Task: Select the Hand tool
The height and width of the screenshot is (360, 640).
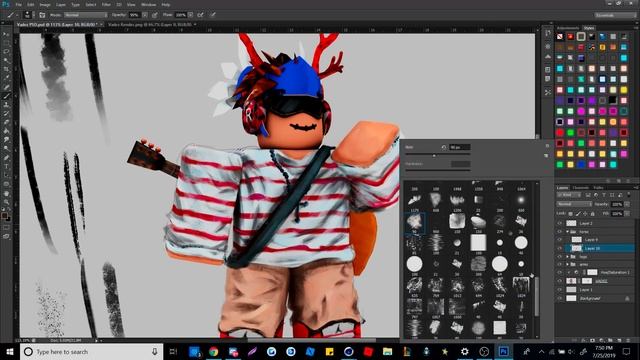Action: click(x=6, y=193)
